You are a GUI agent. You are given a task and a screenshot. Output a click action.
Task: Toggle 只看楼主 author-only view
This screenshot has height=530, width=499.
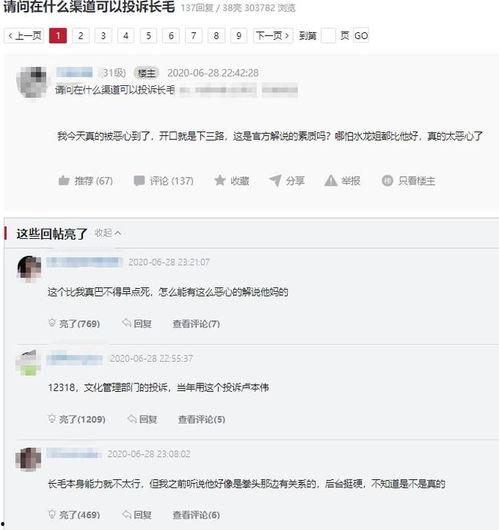(408, 181)
